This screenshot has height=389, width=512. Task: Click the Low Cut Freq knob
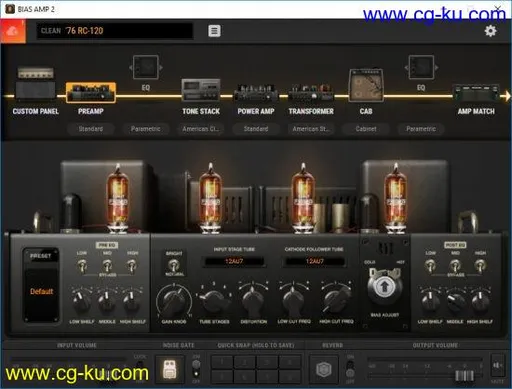[293, 300]
